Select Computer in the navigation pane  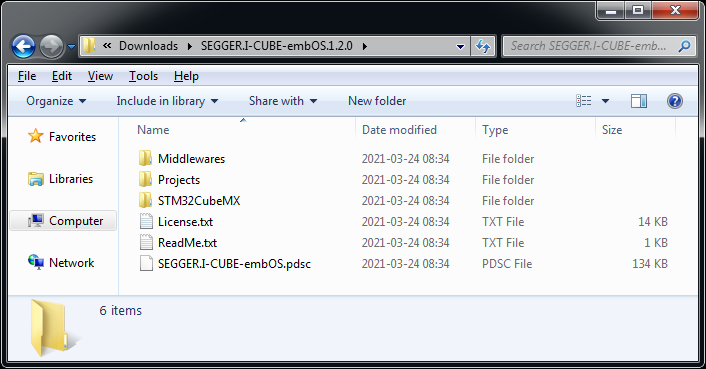pyautogui.click(x=63, y=220)
